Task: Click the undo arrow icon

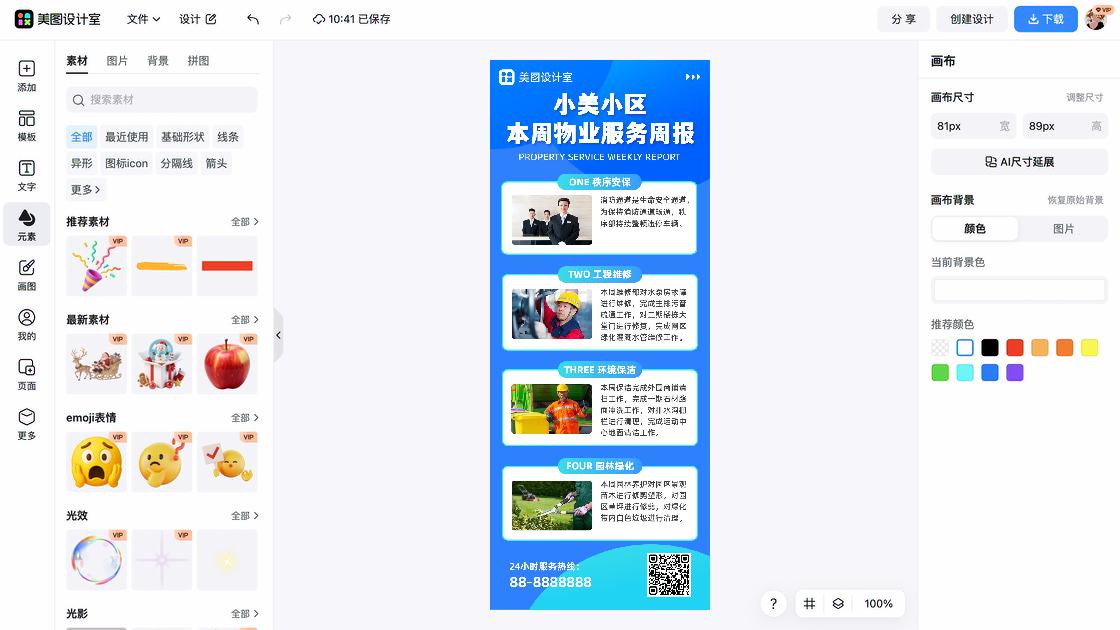Action: (x=253, y=19)
